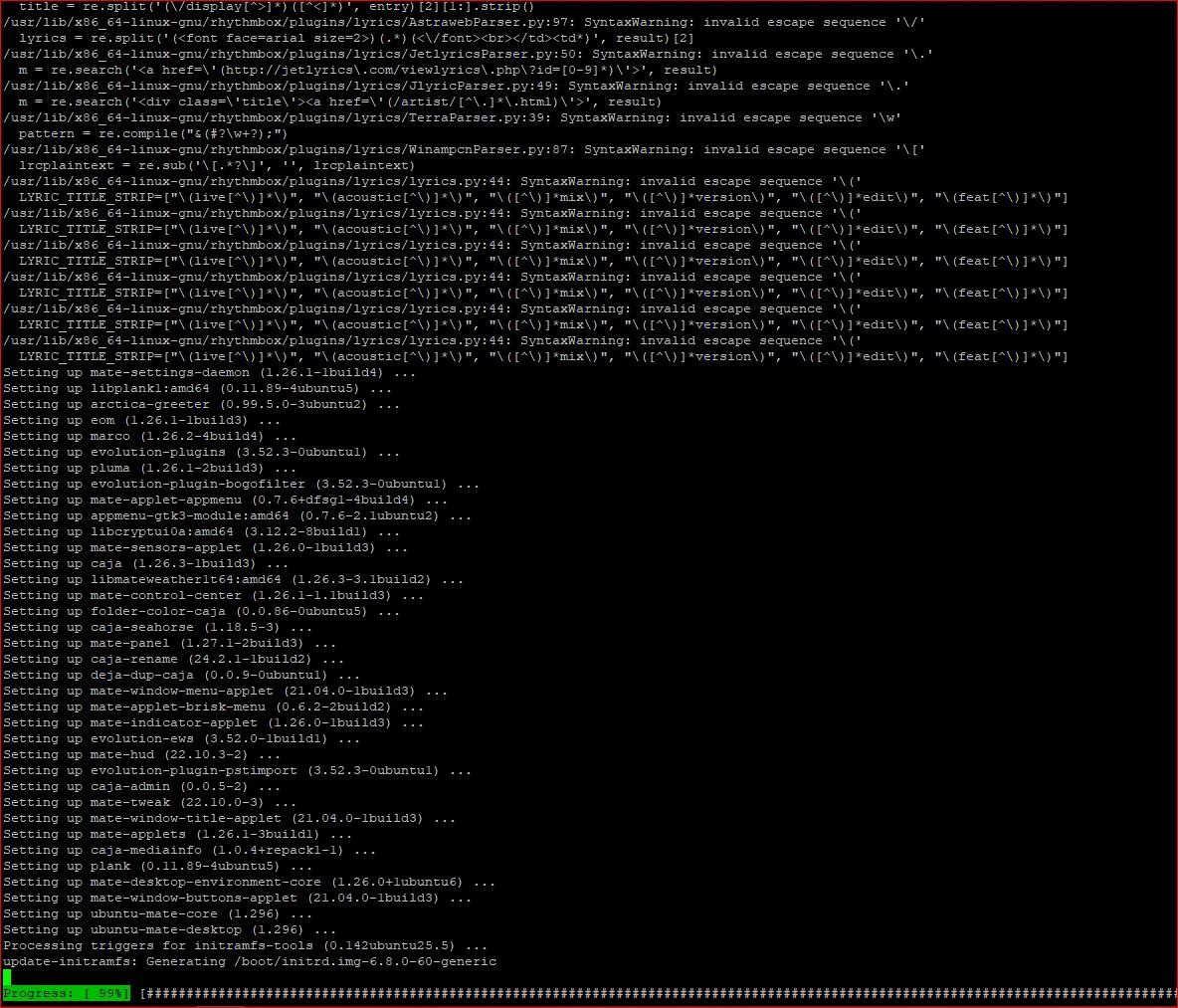The width and height of the screenshot is (1178, 1008).
Task: Click 'Setting up mate-window-menu-applet' line
Action: point(226,692)
